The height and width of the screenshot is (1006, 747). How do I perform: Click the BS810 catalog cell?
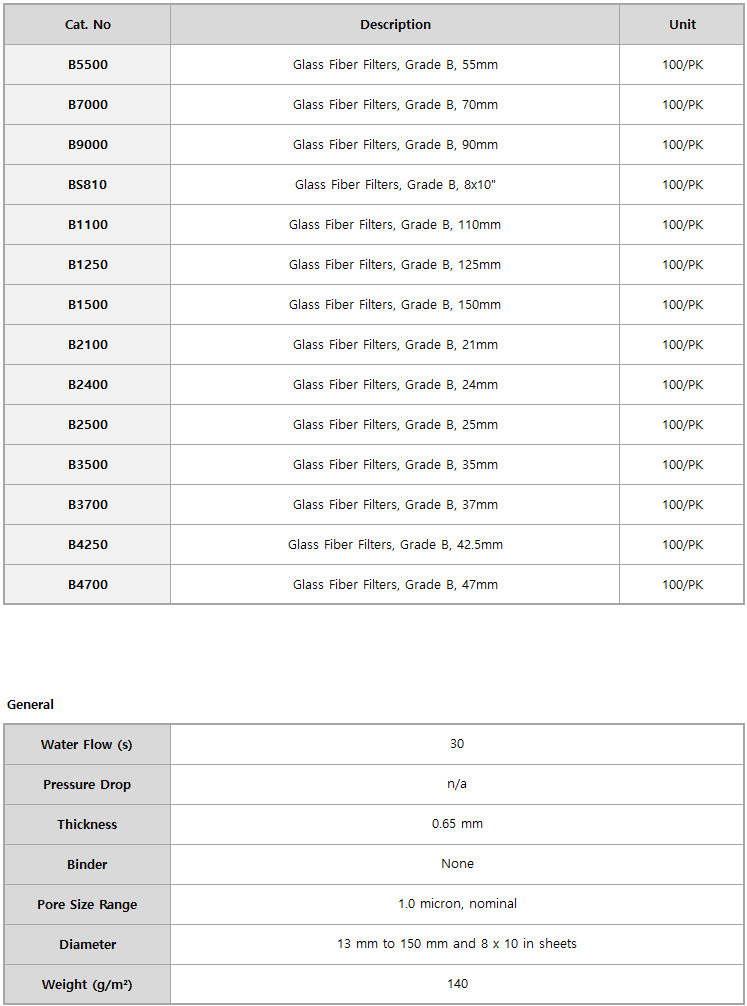click(87, 185)
